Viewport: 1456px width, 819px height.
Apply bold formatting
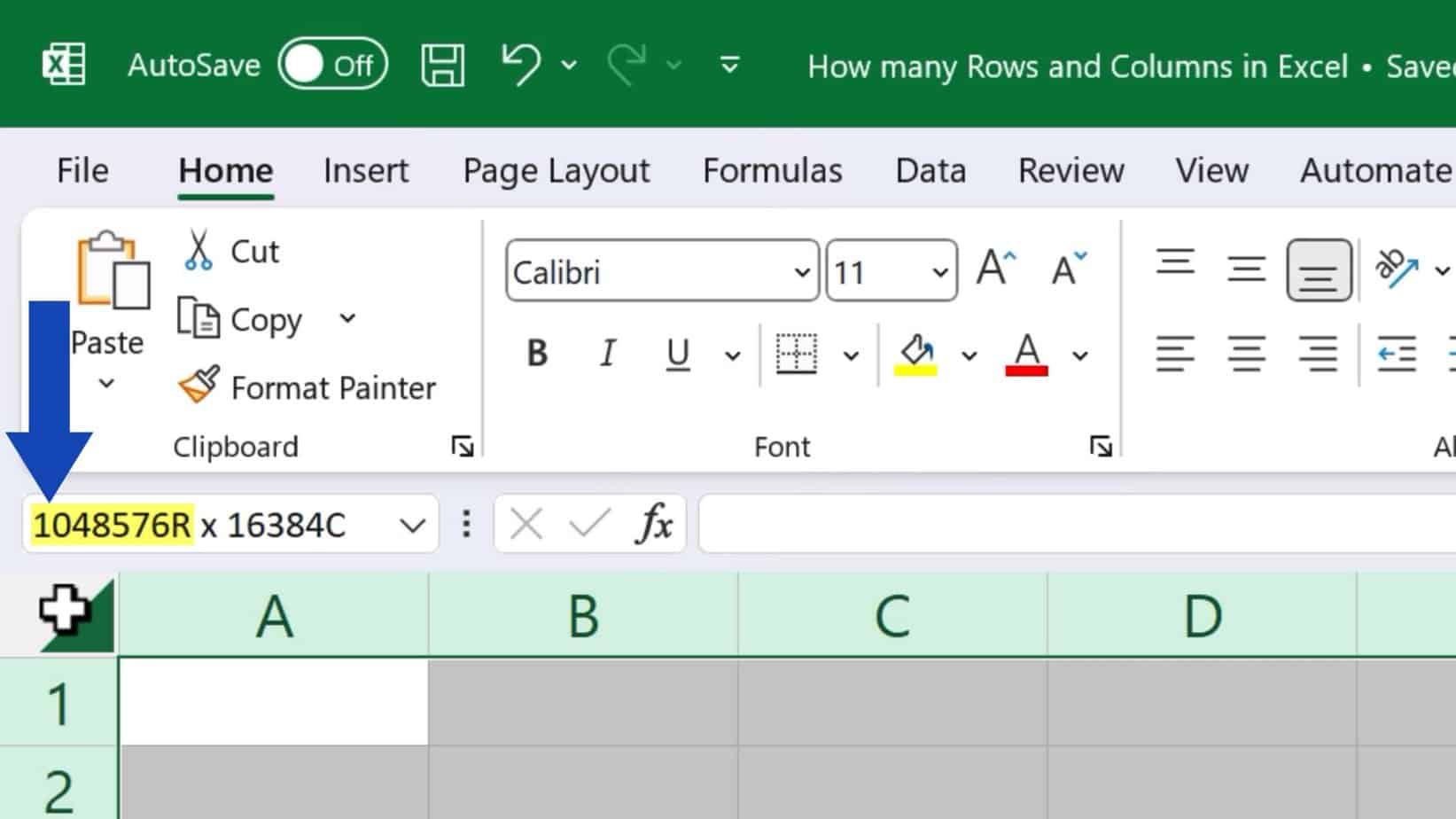click(535, 354)
